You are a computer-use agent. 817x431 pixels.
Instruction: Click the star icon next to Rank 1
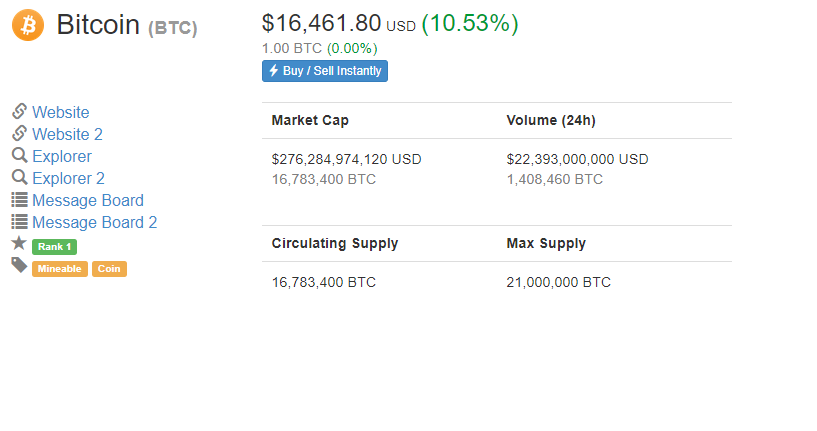coord(19,243)
